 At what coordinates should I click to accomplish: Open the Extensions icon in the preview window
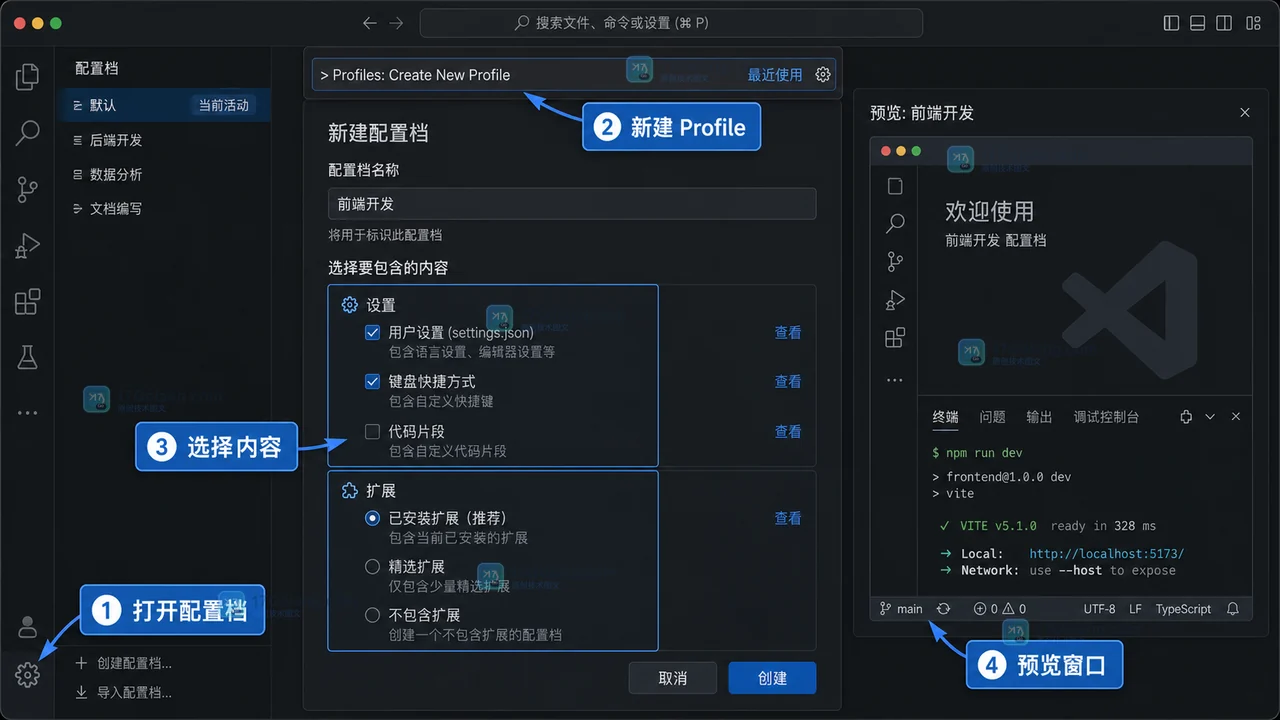point(895,338)
